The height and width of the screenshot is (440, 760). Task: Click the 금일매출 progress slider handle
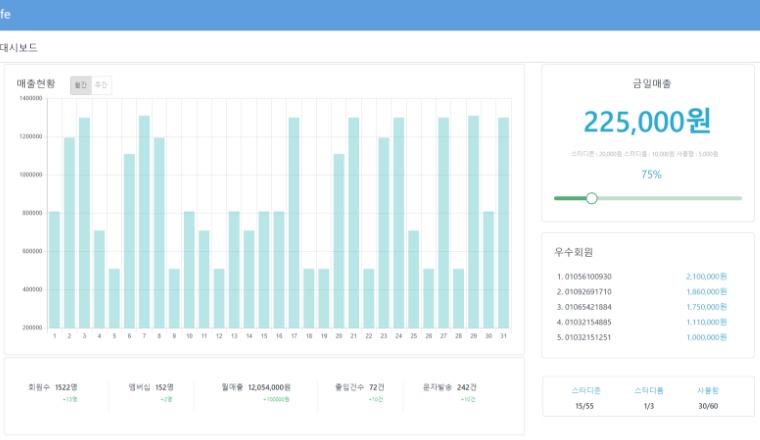pyautogui.click(x=591, y=198)
